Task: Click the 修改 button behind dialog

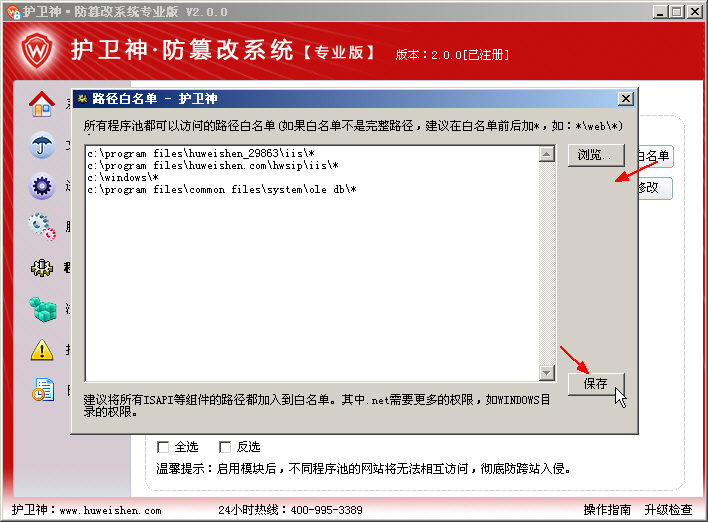Action: 655,188
